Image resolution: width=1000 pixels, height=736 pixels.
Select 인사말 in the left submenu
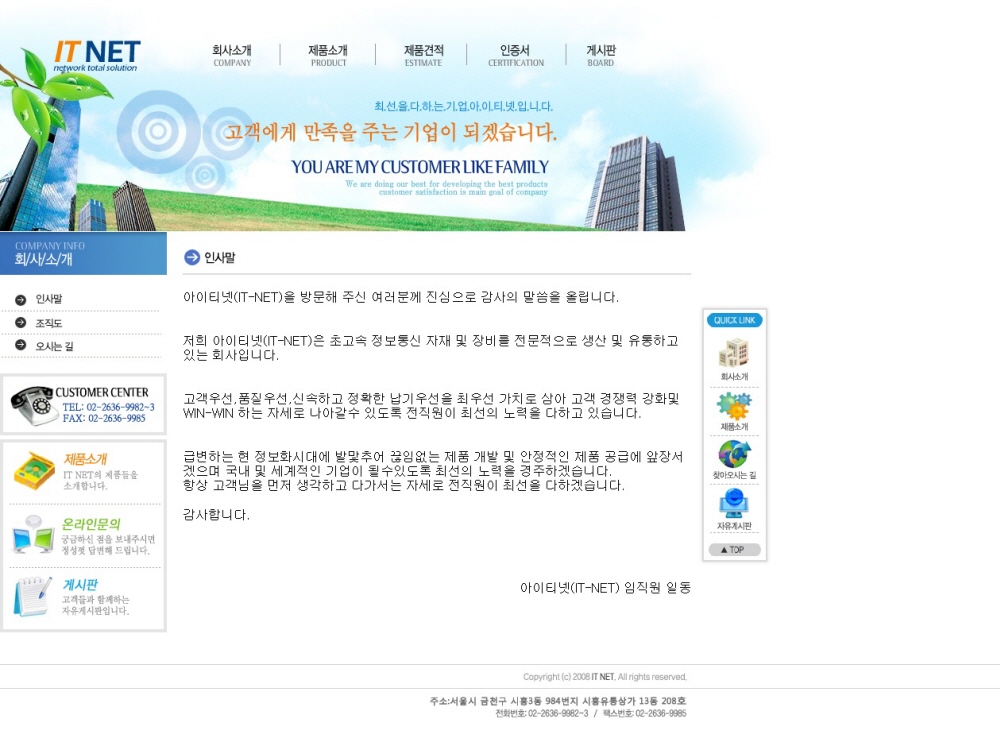(49, 299)
